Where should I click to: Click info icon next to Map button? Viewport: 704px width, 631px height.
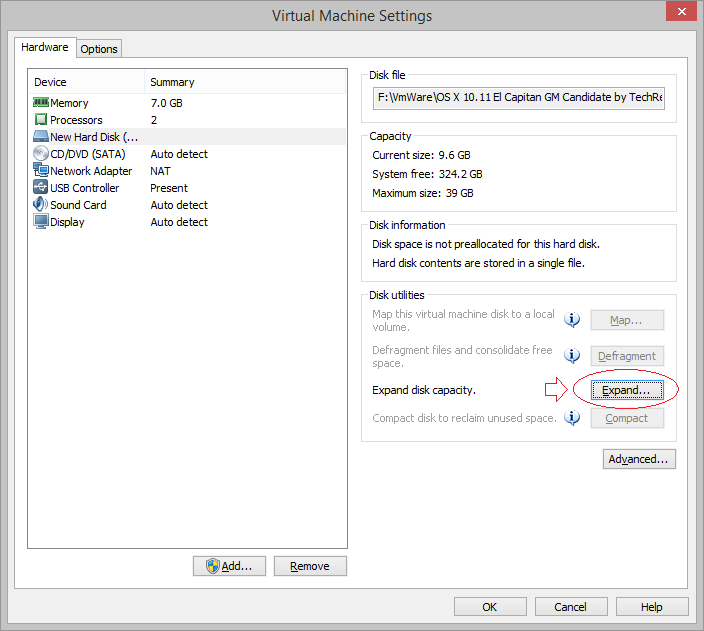(x=572, y=319)
